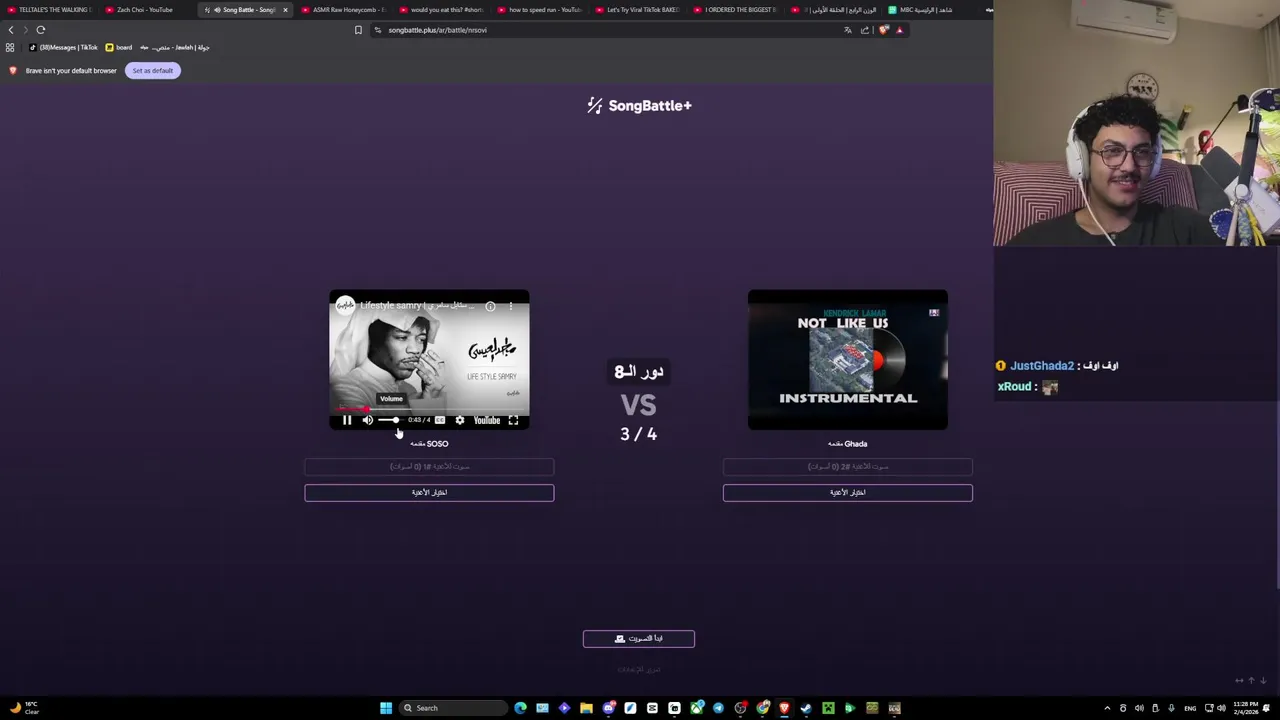Viewport: 1280px width, 720px height.
Task: Open Telegram from the taskbar
Action: [718, 708]
